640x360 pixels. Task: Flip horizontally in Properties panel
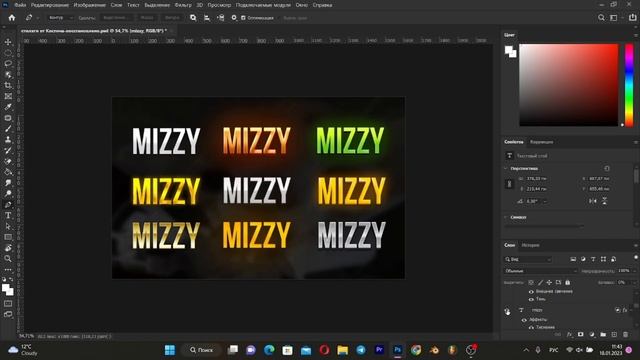tap(593, 201)
